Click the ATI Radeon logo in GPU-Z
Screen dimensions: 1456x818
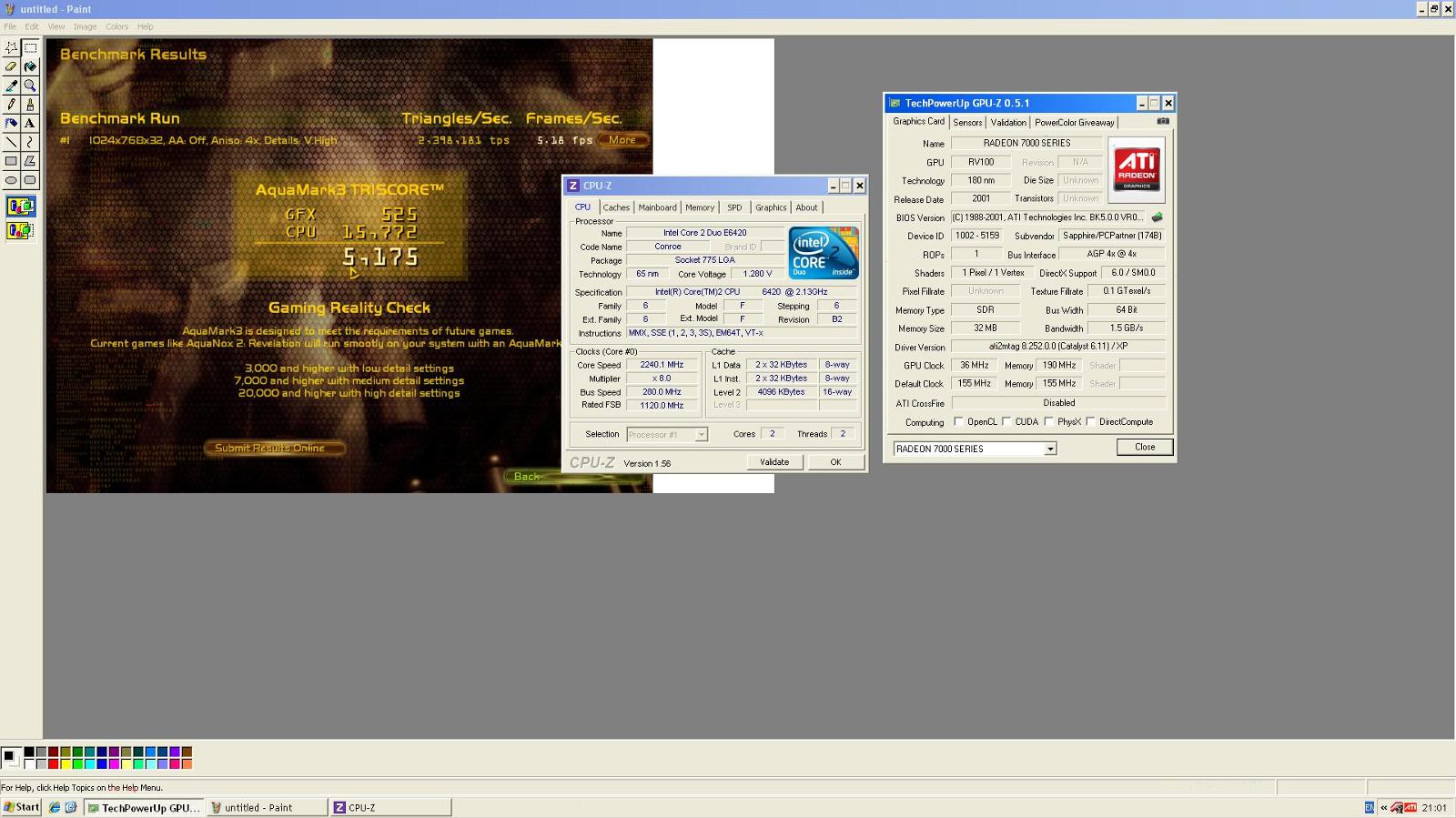[x=1136, y=169]
